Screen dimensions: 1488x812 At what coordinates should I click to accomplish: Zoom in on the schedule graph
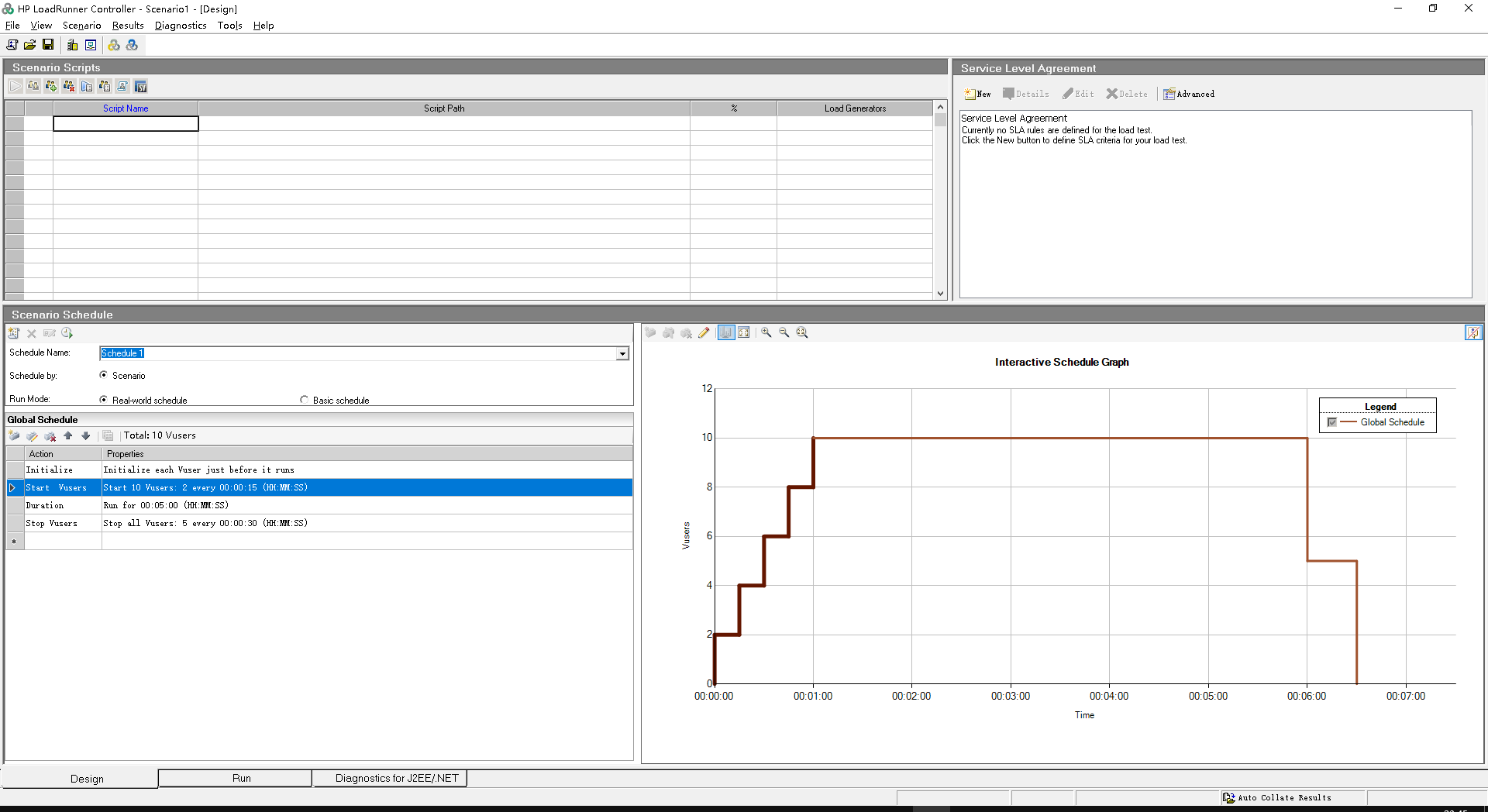point(766,332)
